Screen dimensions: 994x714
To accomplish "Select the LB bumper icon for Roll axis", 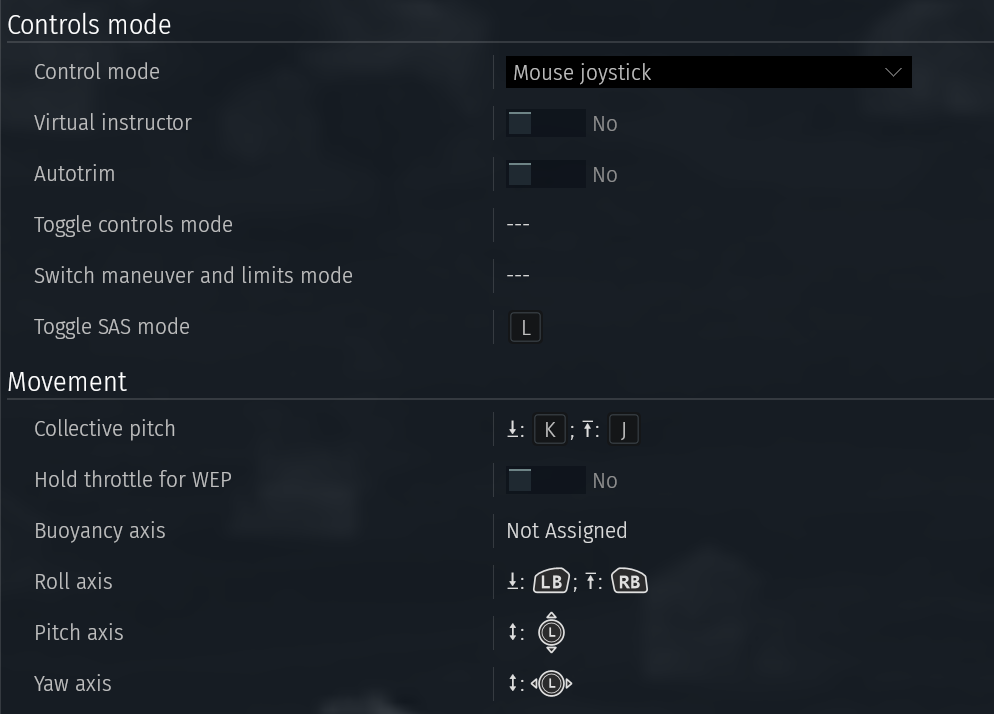I will click(551, 581).
